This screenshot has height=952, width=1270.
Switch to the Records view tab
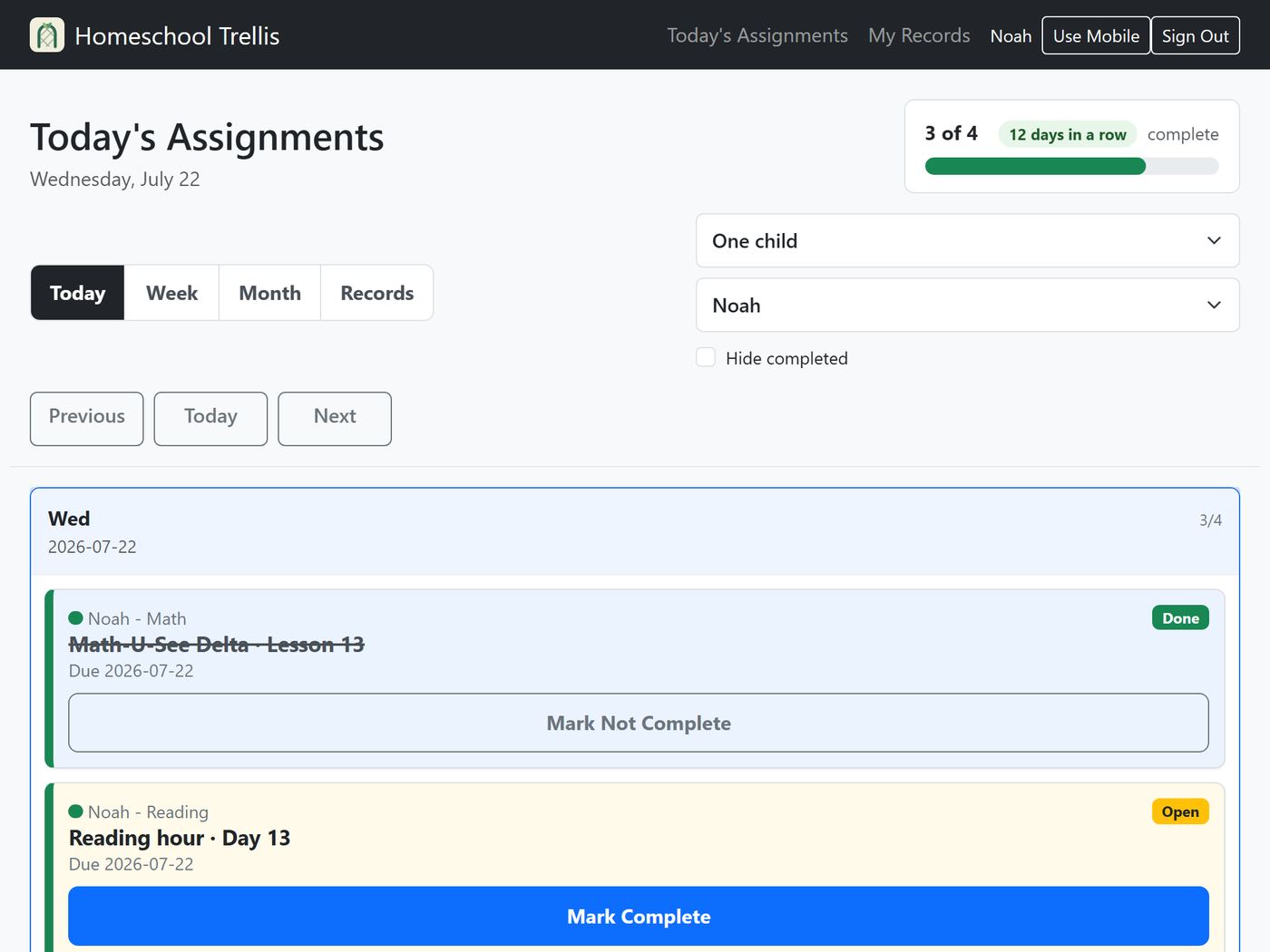point(376,293)
